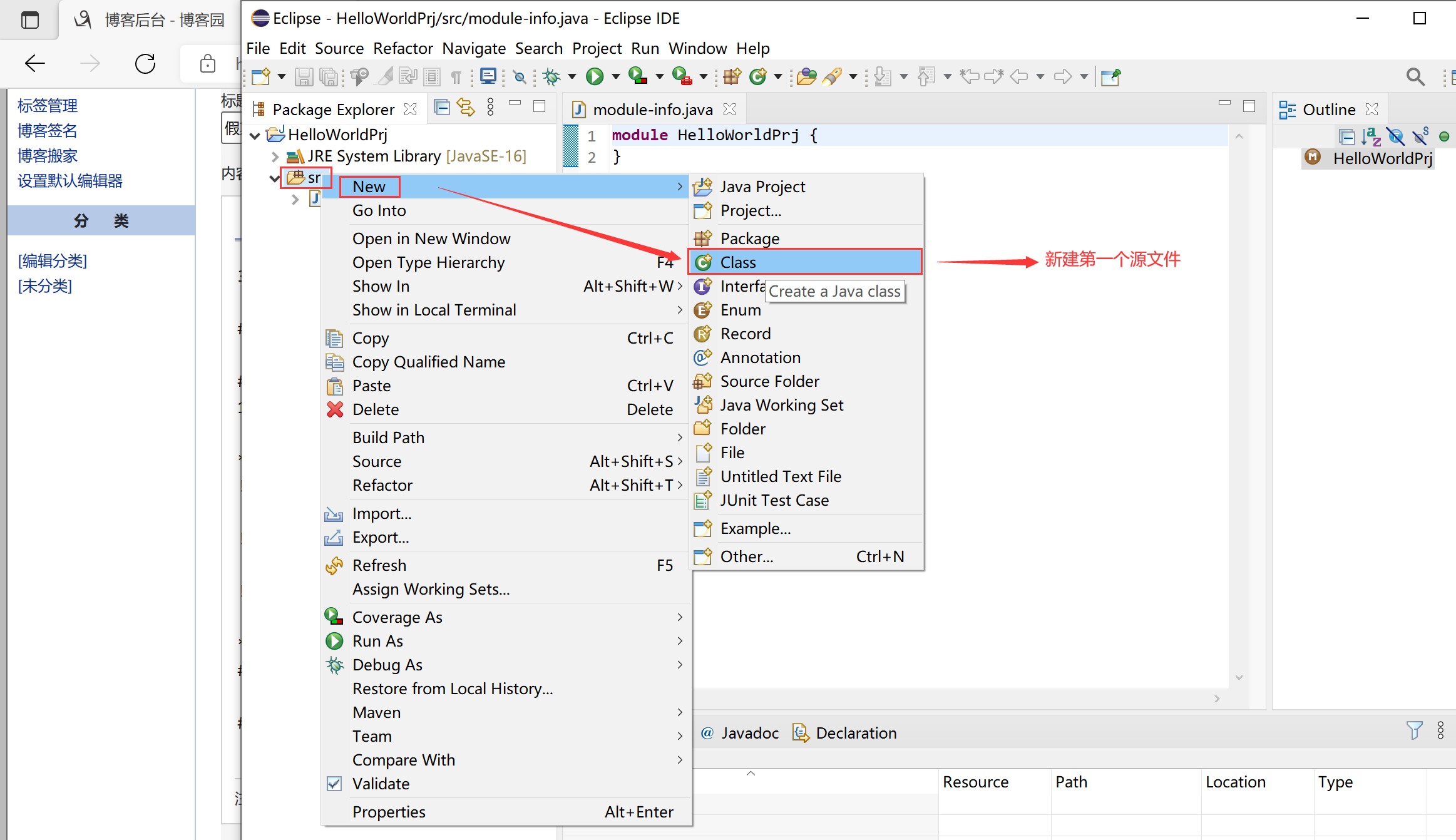Click the toolbar search magnifier icon
The height and width of the screenshot is (840, 1456).
click(x=1415, y=76)
